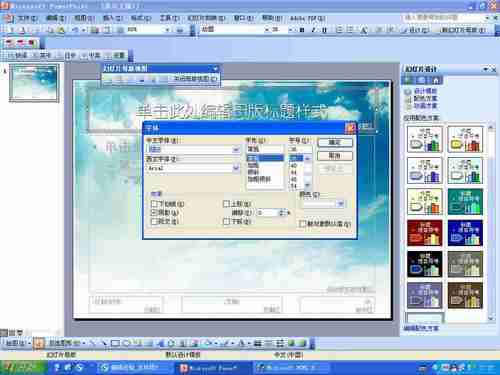
Task: Confirm Font dialog with 确定 button
Action: point(335,143)
